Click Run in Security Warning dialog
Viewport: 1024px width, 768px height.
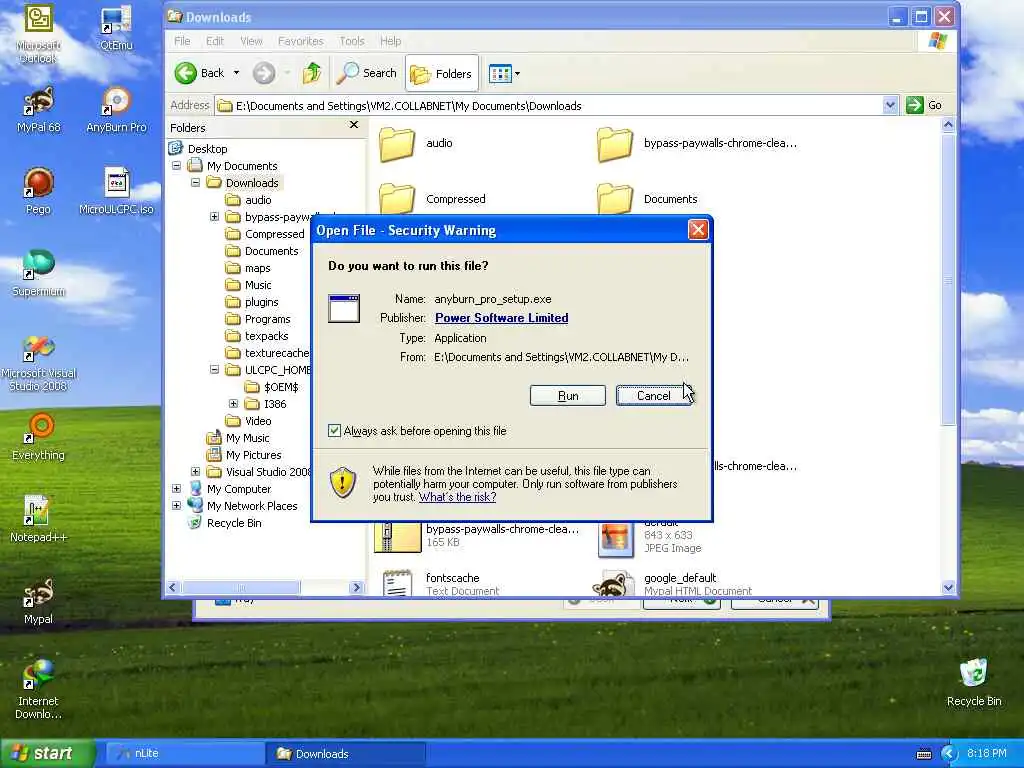(568, 396)
